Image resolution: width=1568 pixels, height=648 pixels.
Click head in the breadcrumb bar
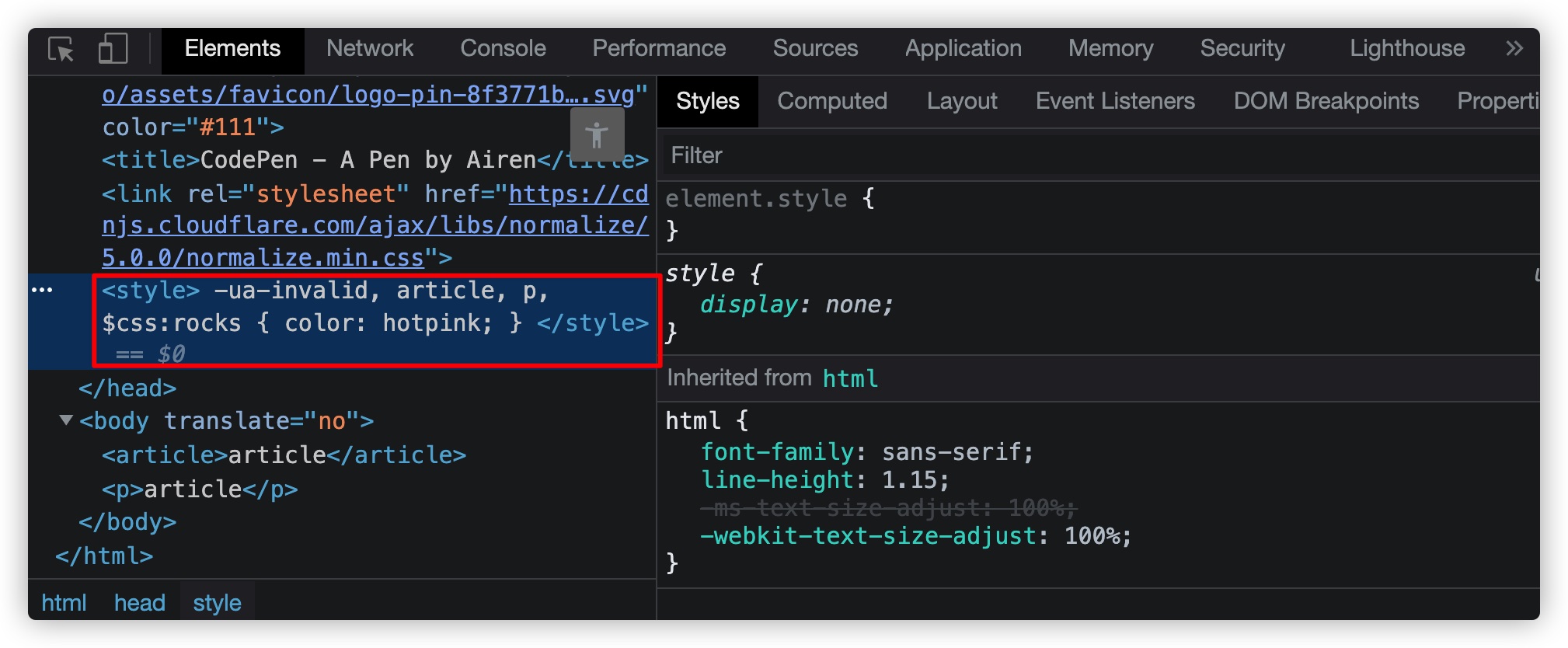click(140, 603)
